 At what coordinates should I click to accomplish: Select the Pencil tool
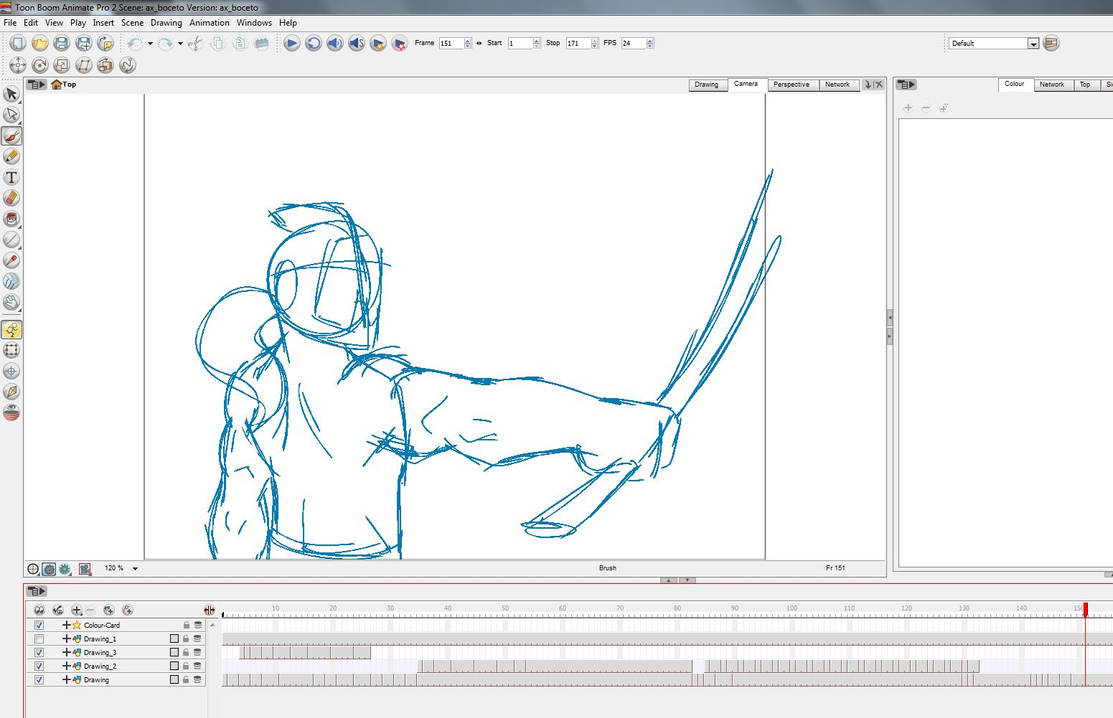[11, 156]
